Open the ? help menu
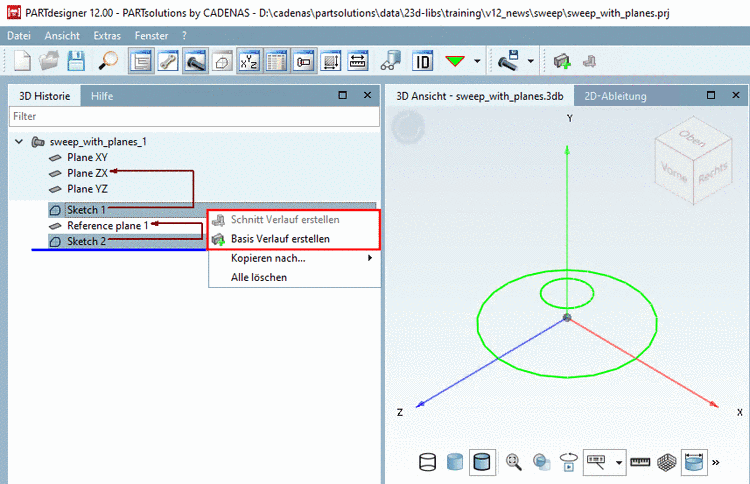 point(185,36)
